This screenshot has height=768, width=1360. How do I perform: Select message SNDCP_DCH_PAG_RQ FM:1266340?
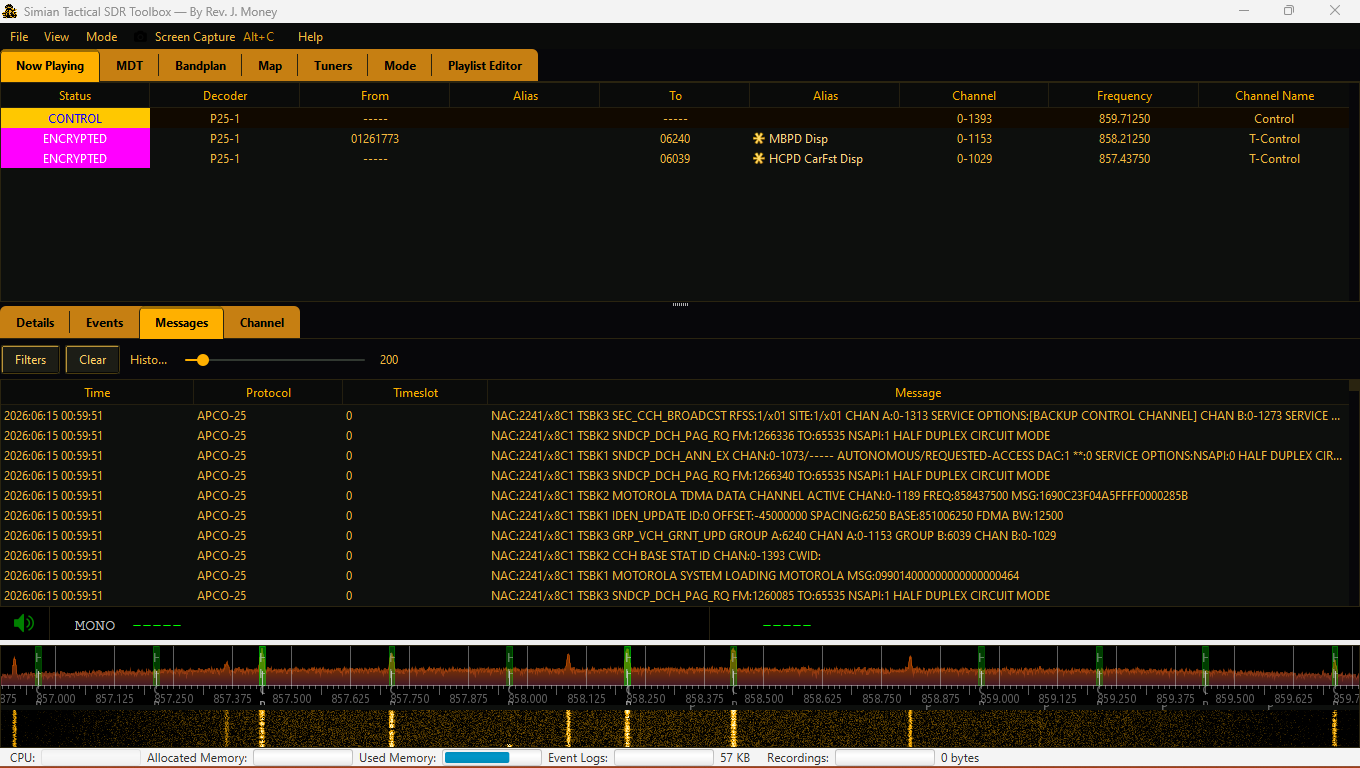coord(674,476)
